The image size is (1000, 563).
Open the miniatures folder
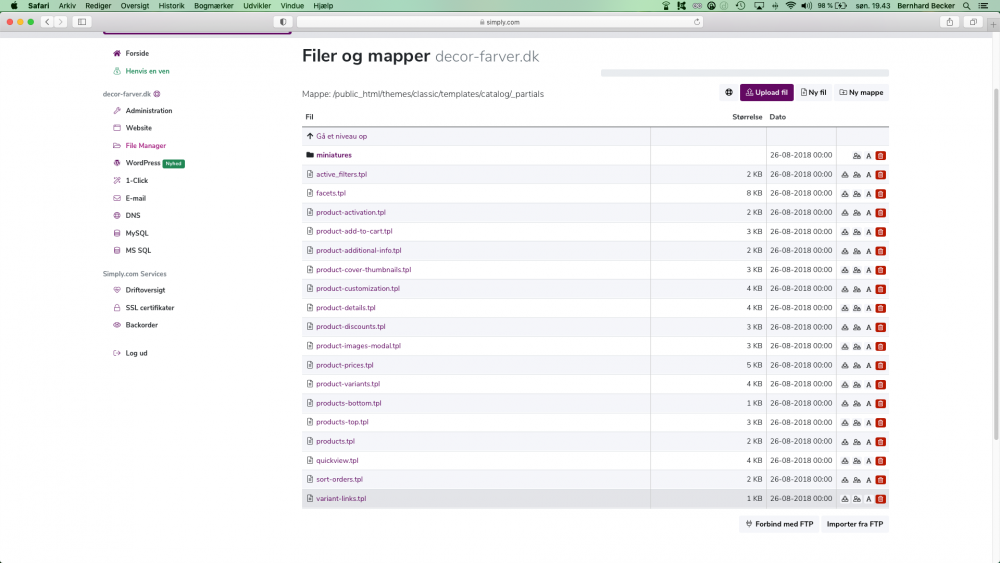pos(334,155)
